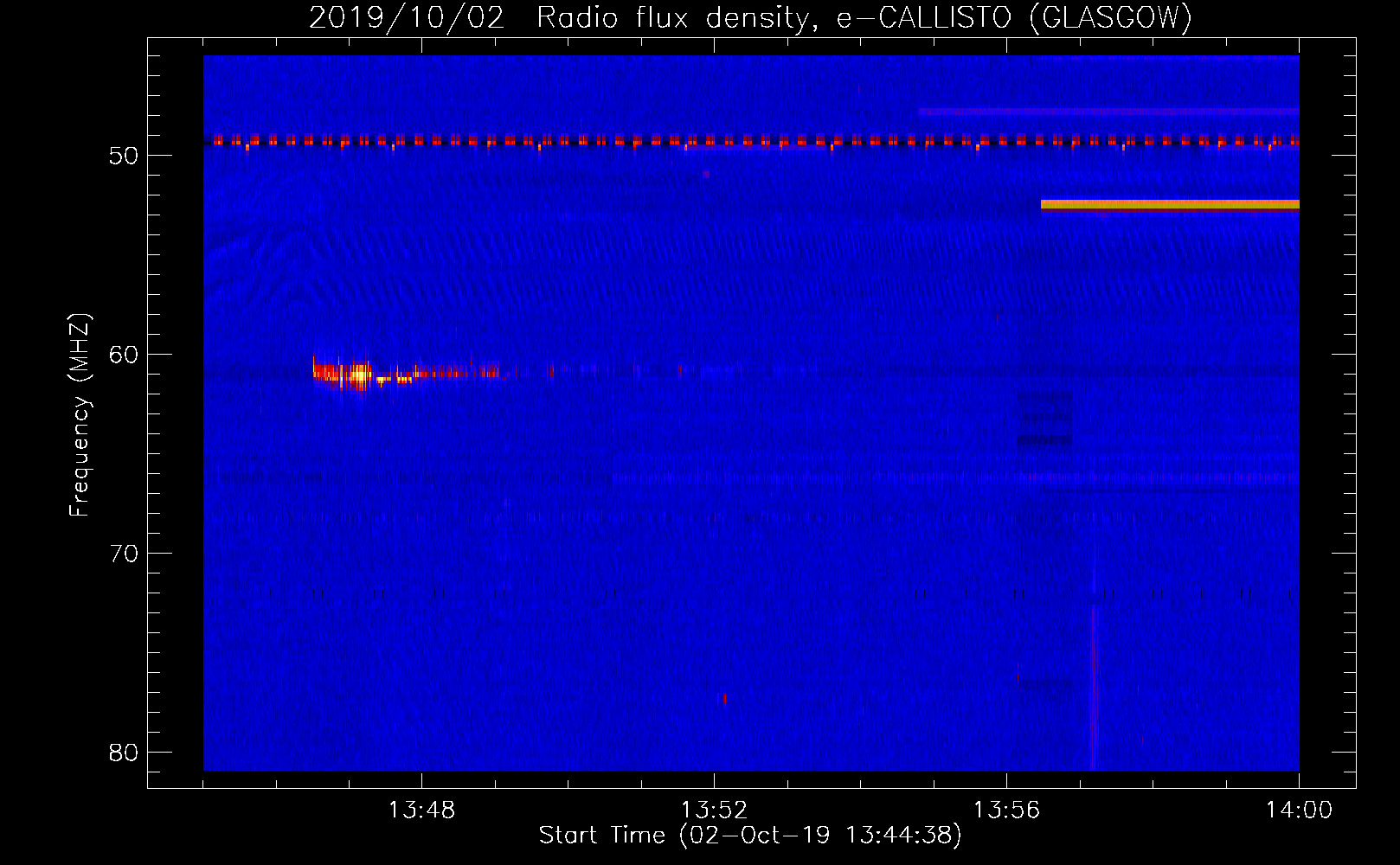1400x865 pixels.
Task: Click the 14:00 time tick label
Action: tap(1299, 811)
